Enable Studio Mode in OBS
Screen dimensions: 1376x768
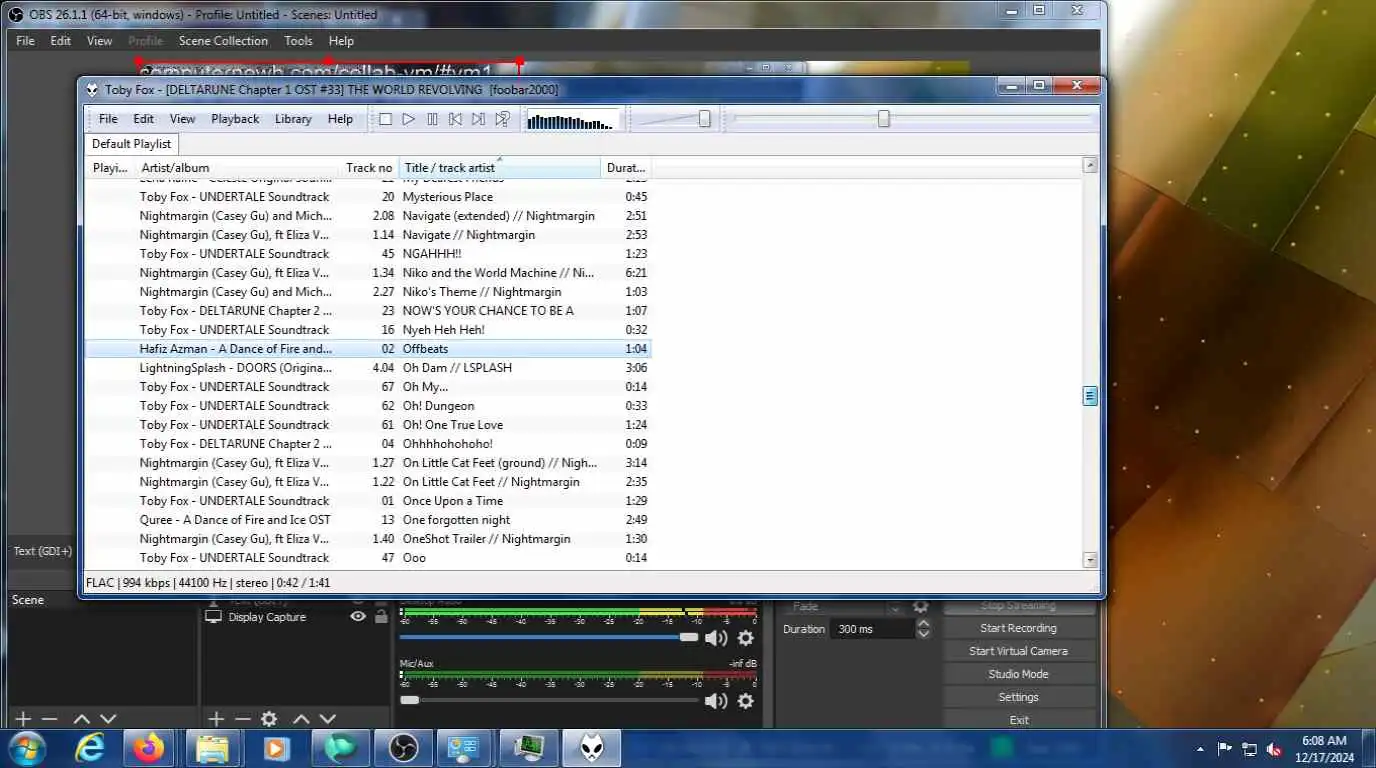pyautogui.click(x=1018, y=674)
